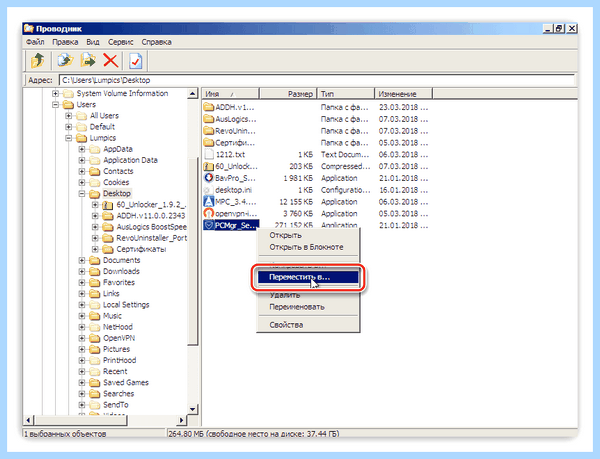Choose Открыть from context menu
Image resolution: width=600 pixels, height=459 pixels.
point(308,235)
